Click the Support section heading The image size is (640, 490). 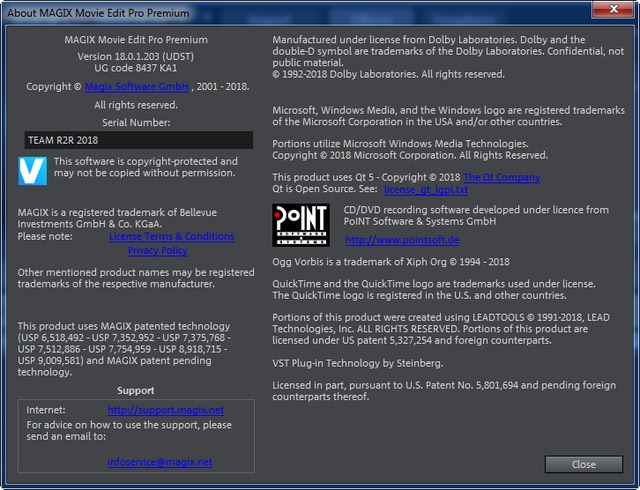point(135,390)
